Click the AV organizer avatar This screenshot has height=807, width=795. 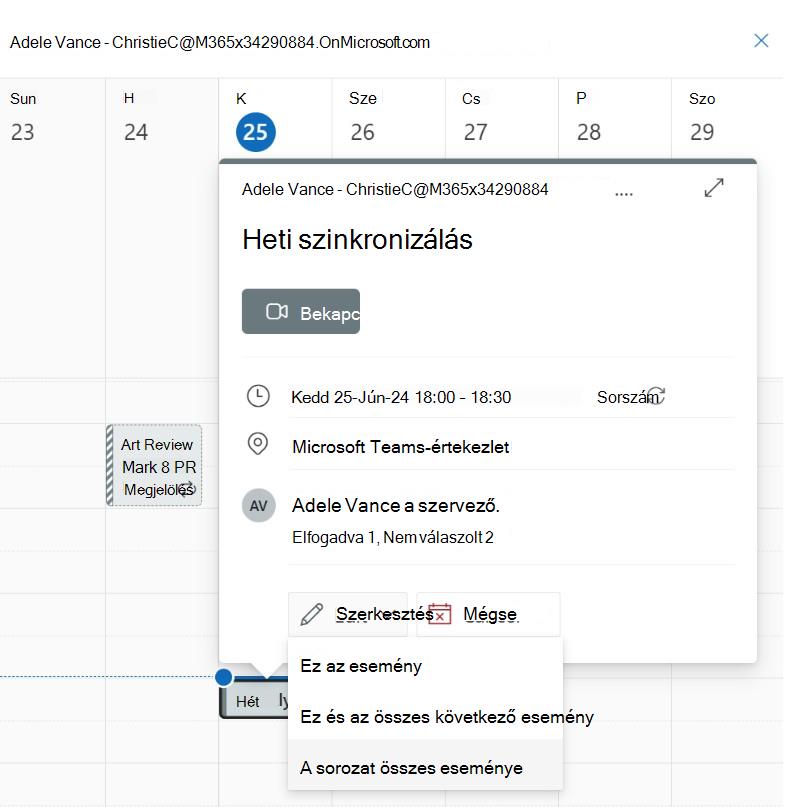pyautogui.click(x=258, y=505)
